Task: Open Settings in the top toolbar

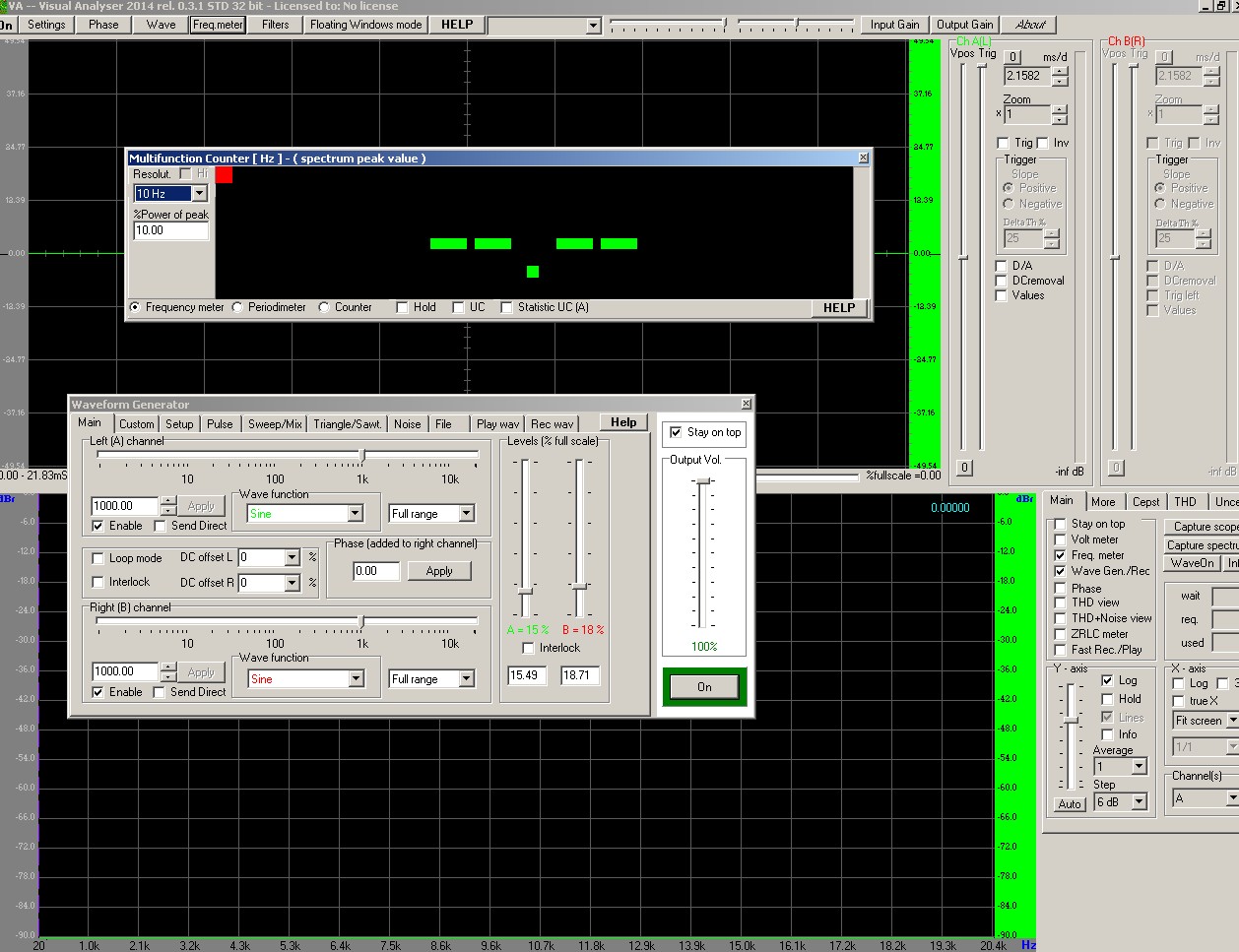Action: coord(46,25)
